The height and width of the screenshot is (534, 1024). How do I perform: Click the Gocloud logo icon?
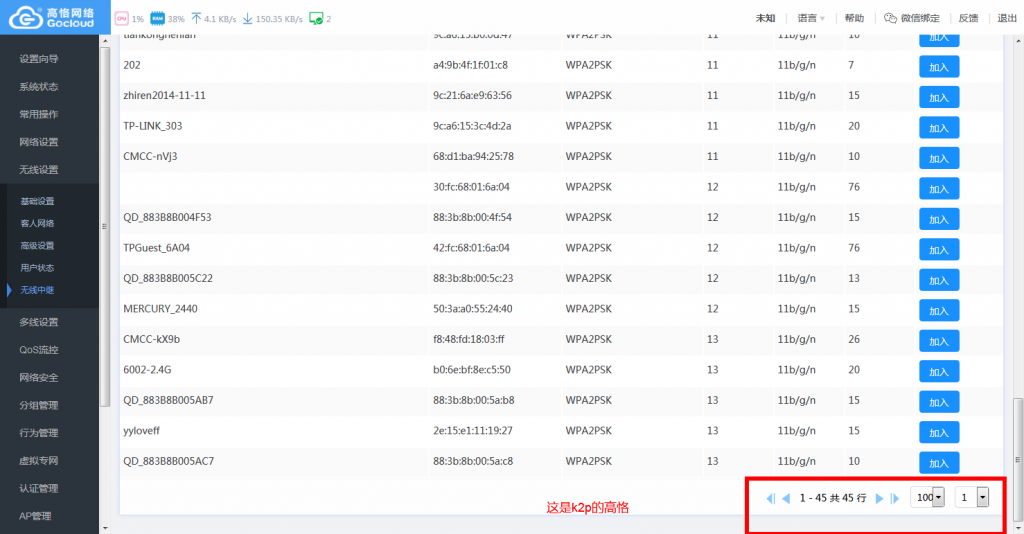pyautogui.click(x=22, y=17)
